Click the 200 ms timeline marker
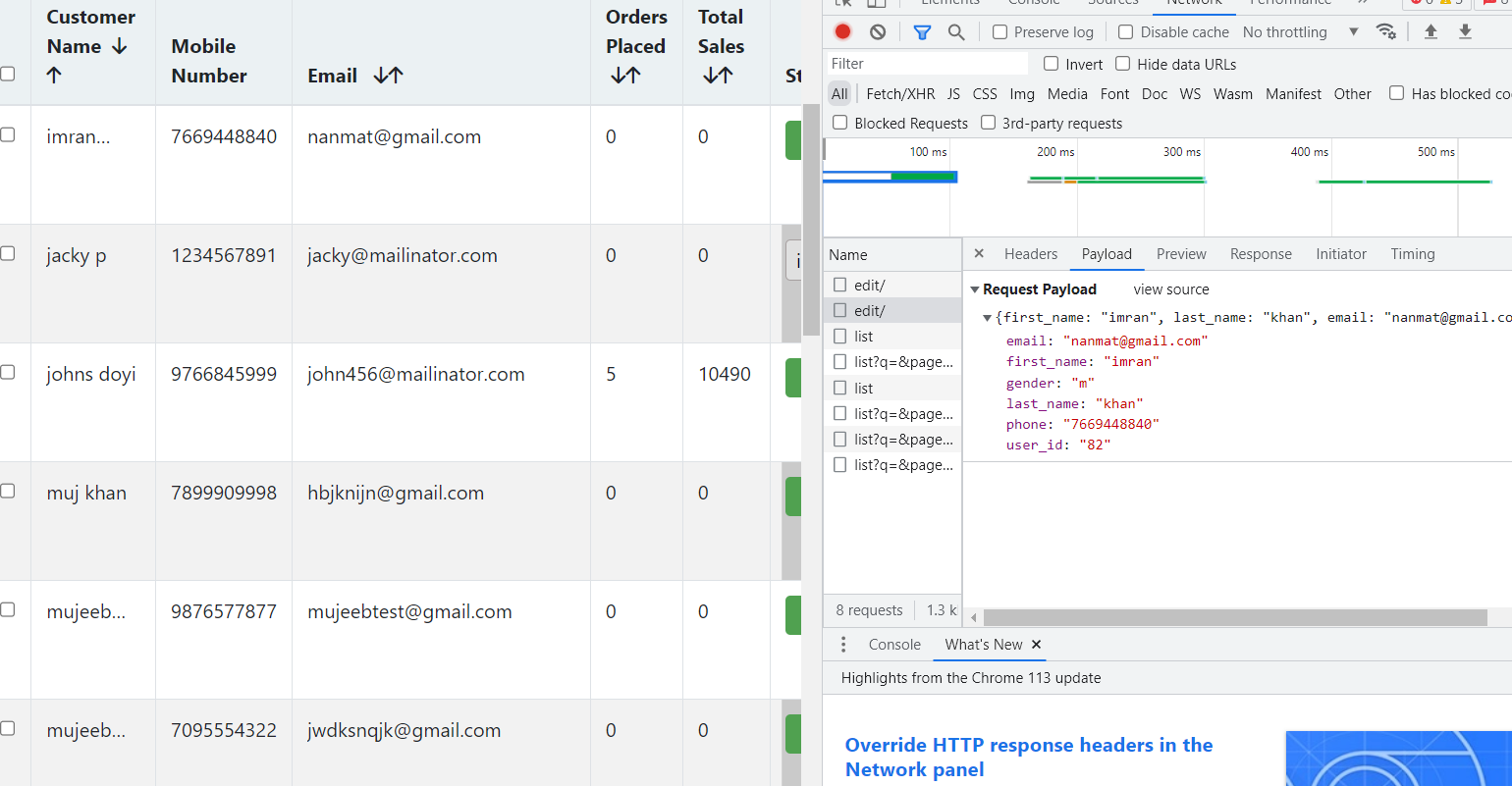 point(1055,152)
